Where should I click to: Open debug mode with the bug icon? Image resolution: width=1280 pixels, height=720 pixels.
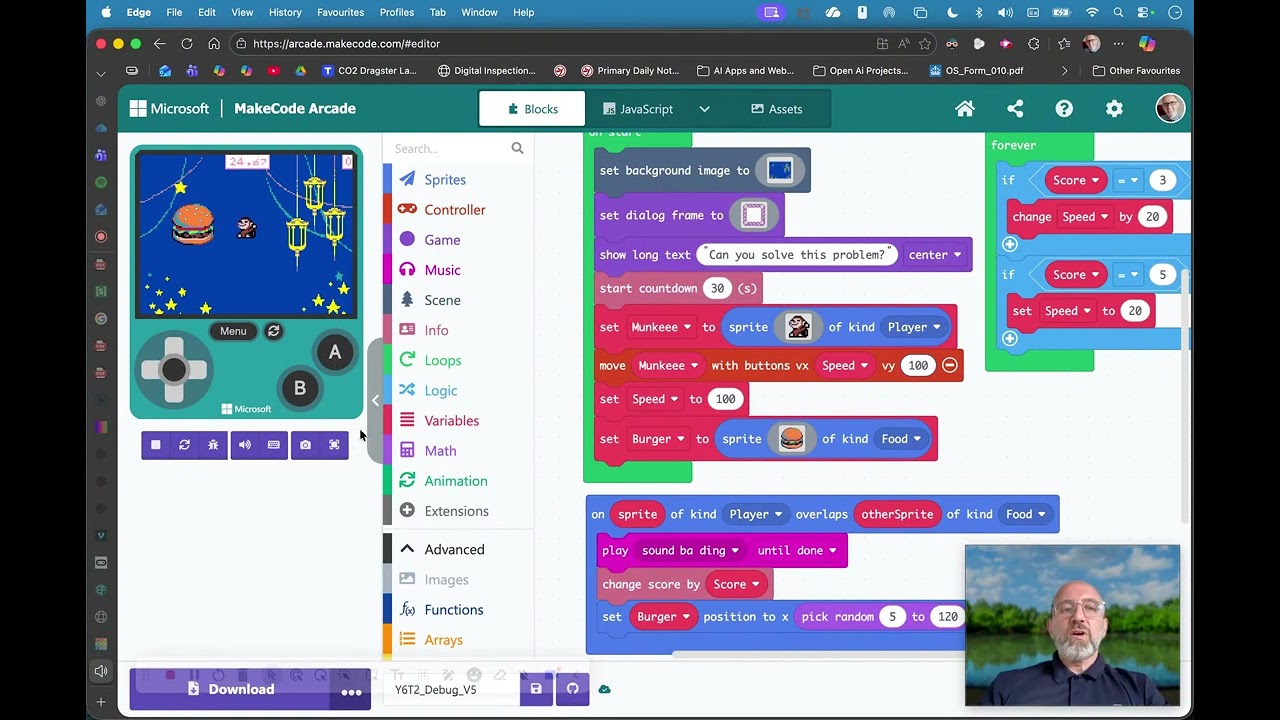click(213, 445)
